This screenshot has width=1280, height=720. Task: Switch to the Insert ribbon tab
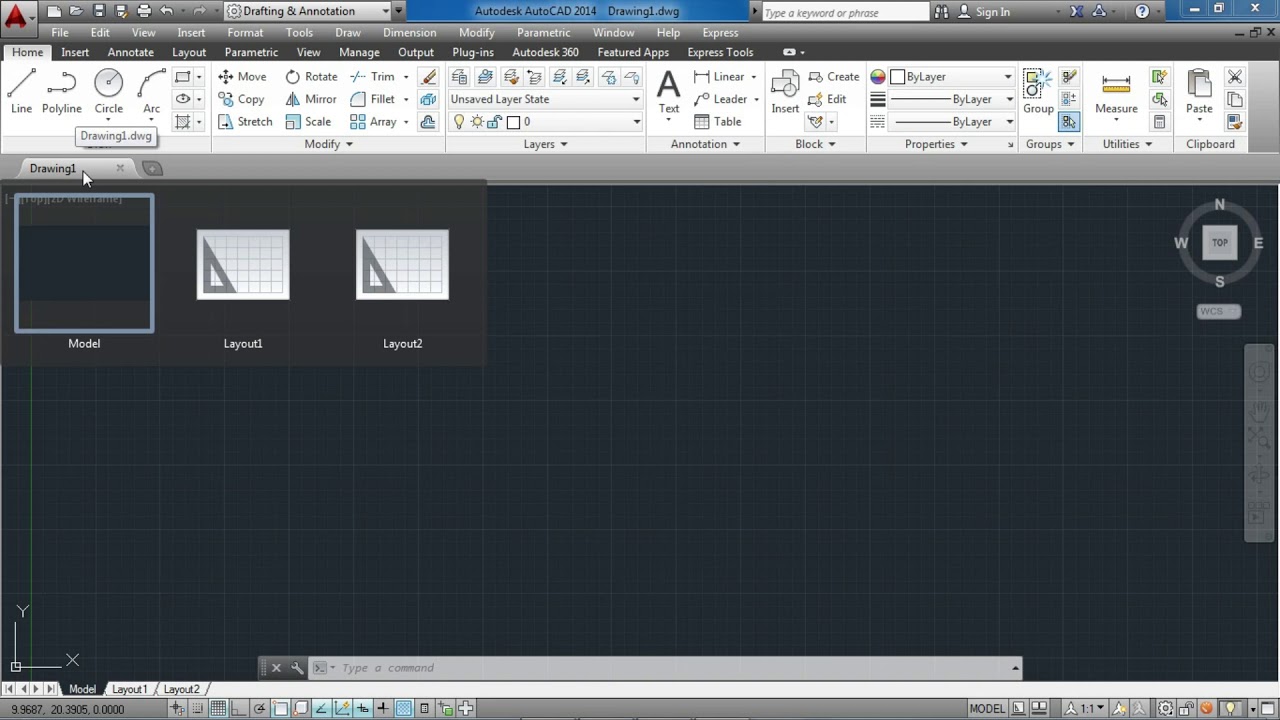[x=75, y=52]
